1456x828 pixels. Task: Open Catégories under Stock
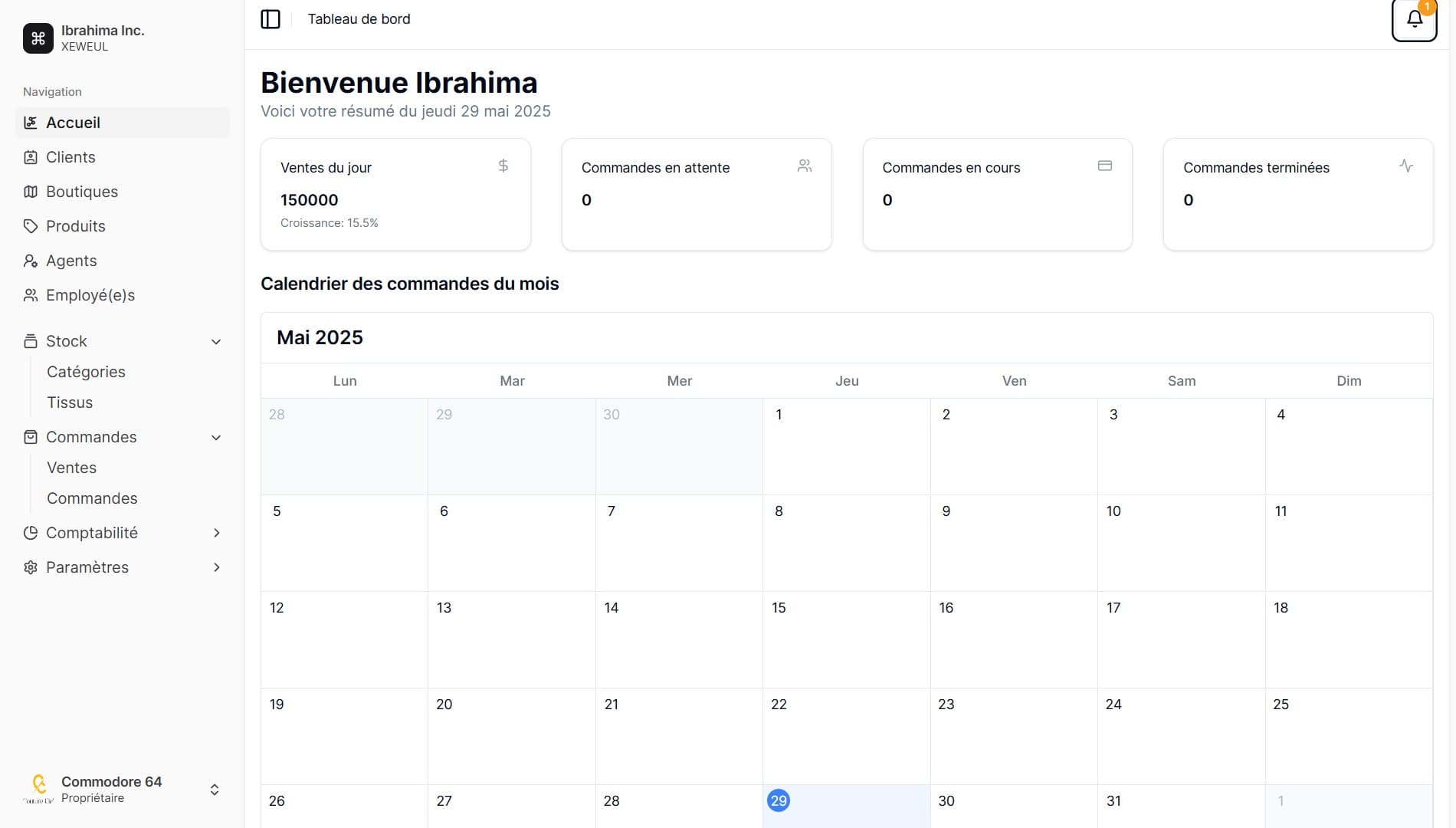point(86,372)
